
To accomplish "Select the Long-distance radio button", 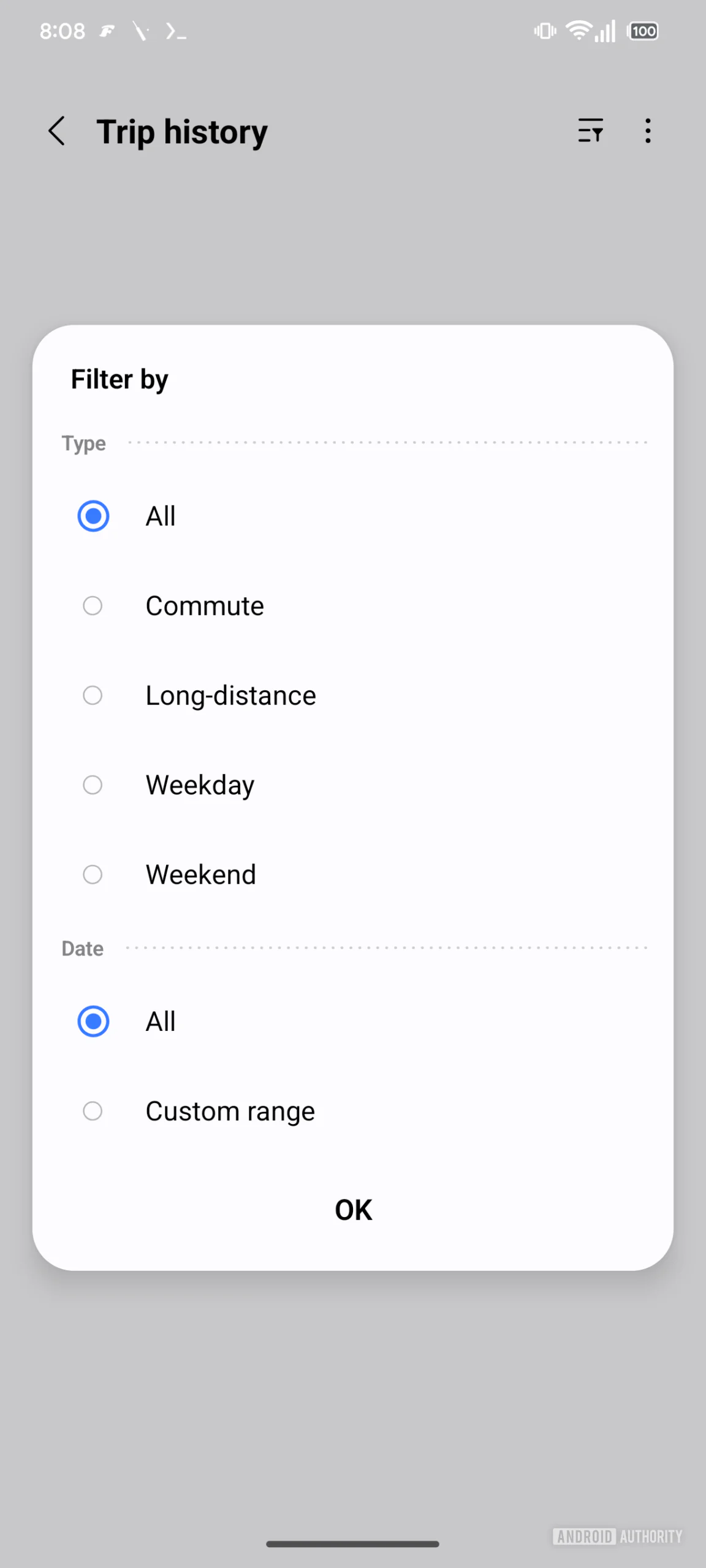I will [93, 695].
